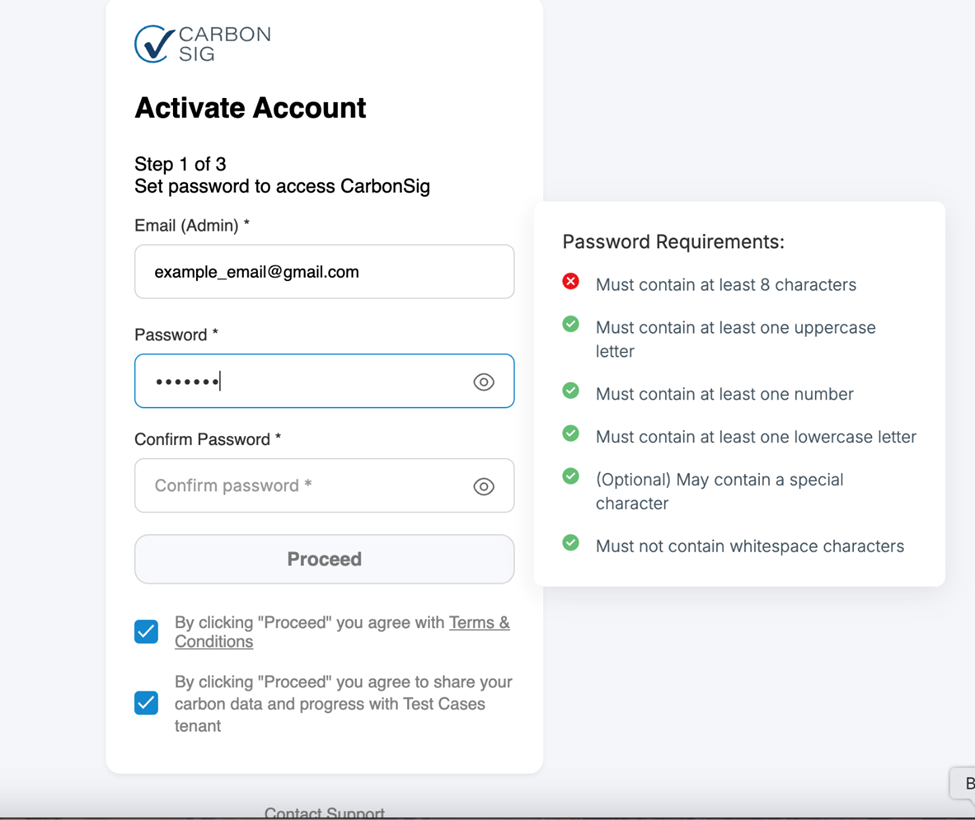
Task: Click the Activate Account heading
Action: point(250,108)
